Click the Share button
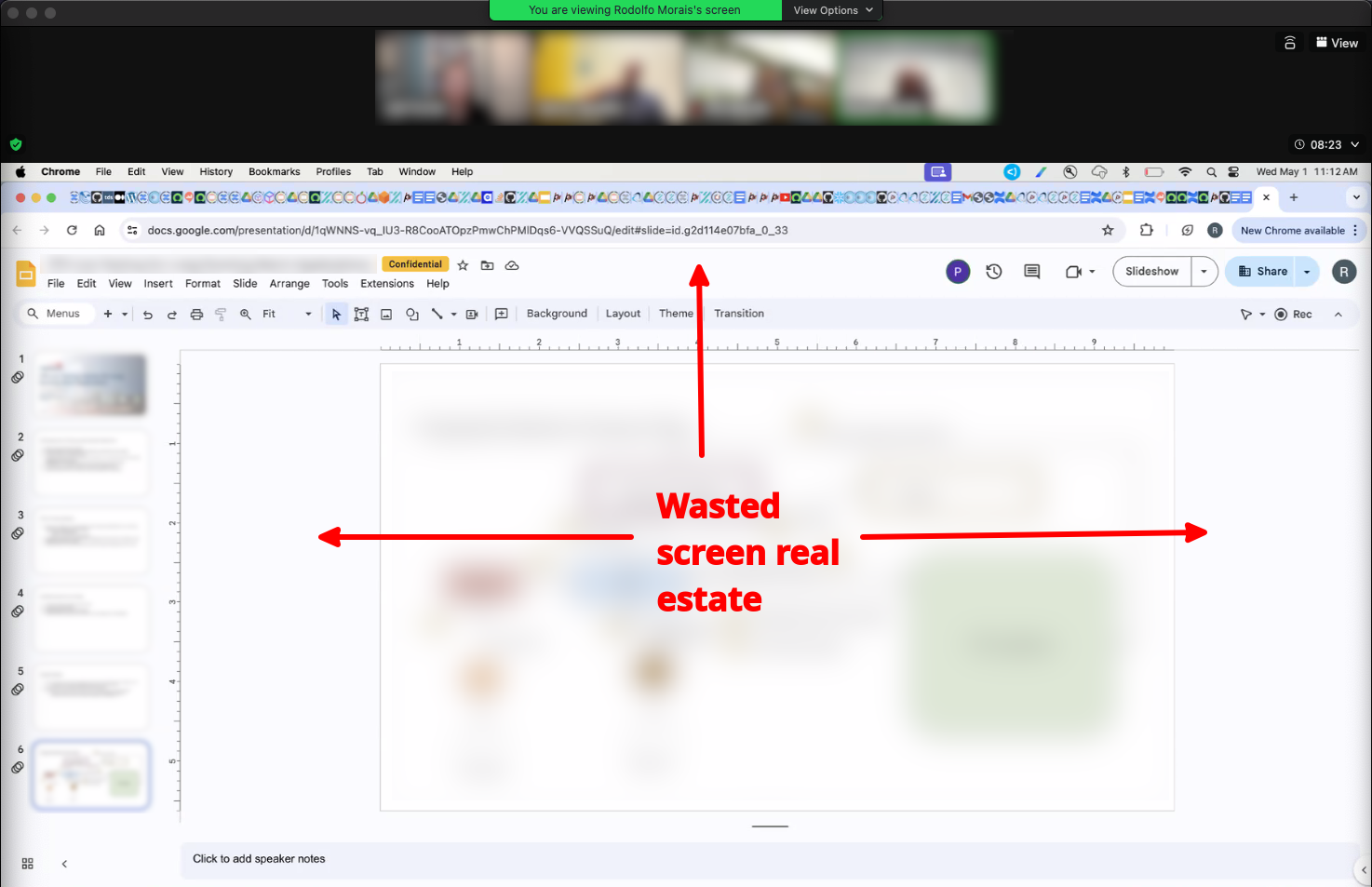Viewport: 1372px width, 887px height. point(1262,272)
